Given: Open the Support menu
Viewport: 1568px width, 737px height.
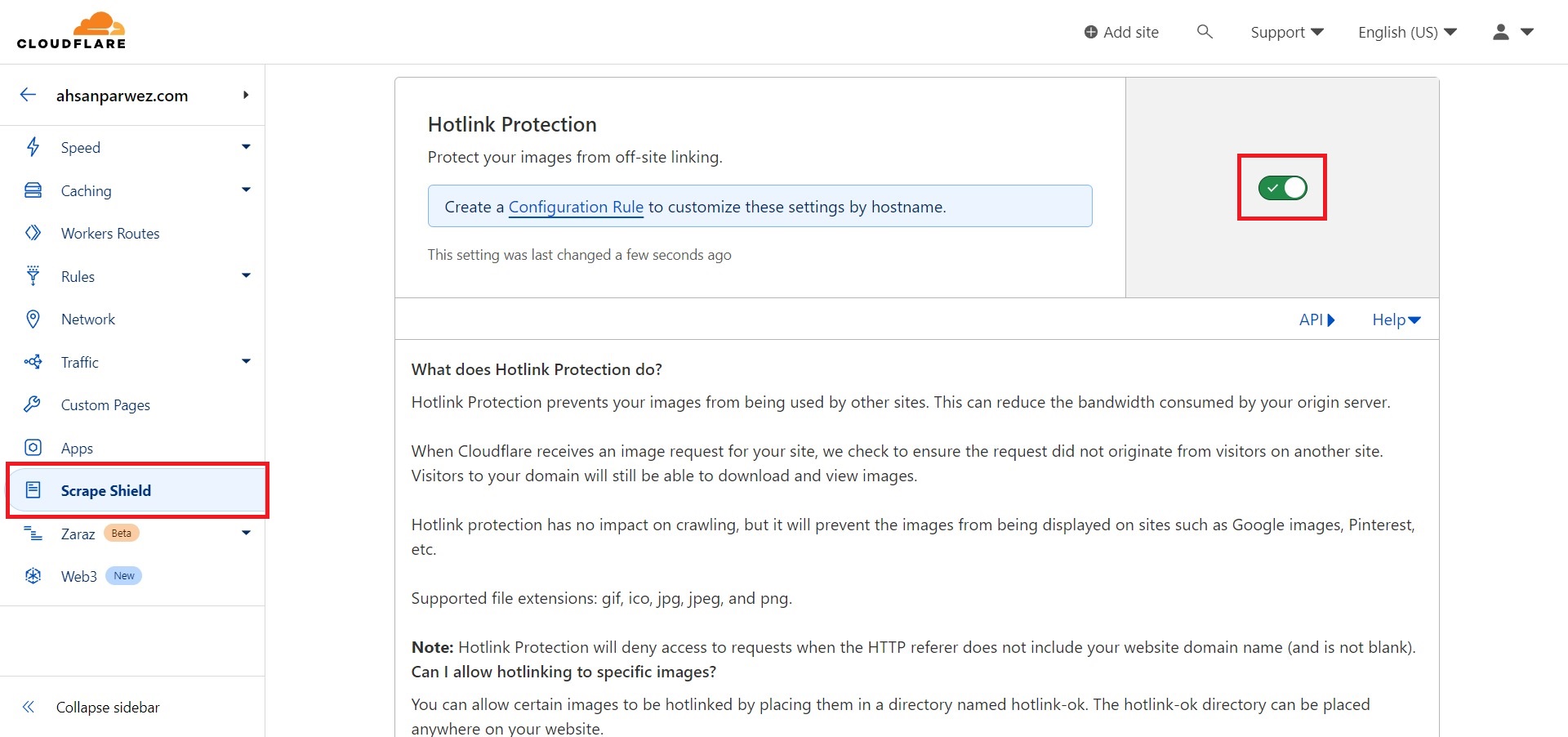Looking at the screenshot, I should [x=1285, y=32].
